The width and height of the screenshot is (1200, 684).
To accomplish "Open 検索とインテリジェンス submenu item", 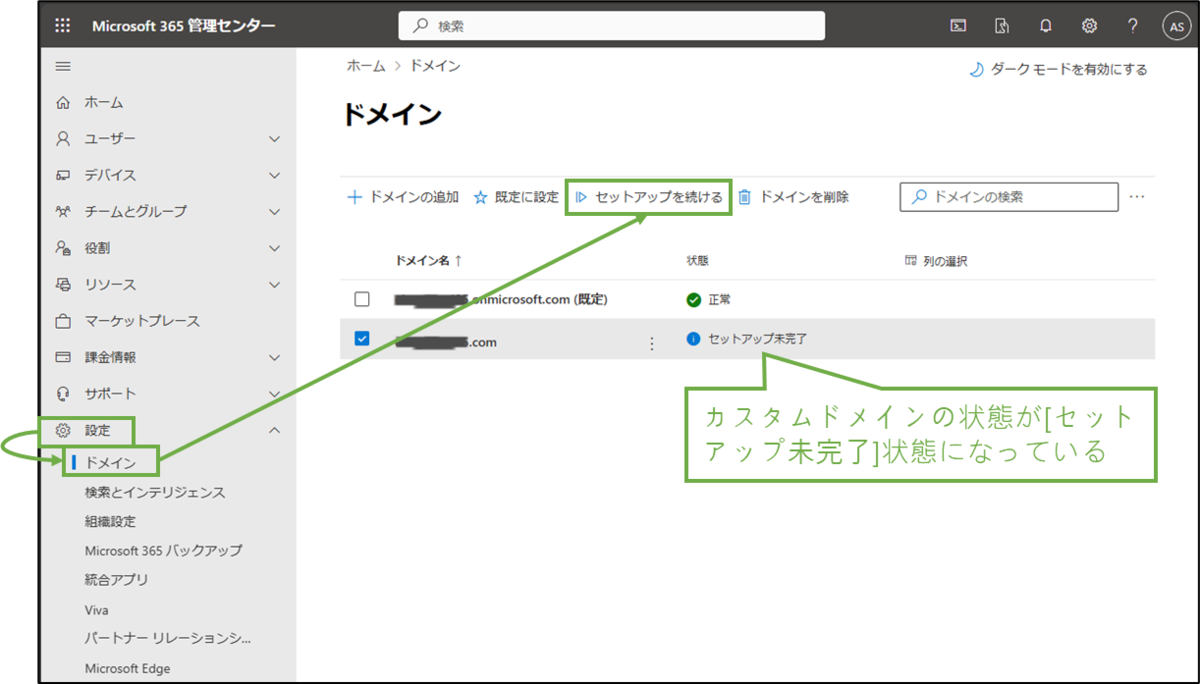I will pos(155,492).
